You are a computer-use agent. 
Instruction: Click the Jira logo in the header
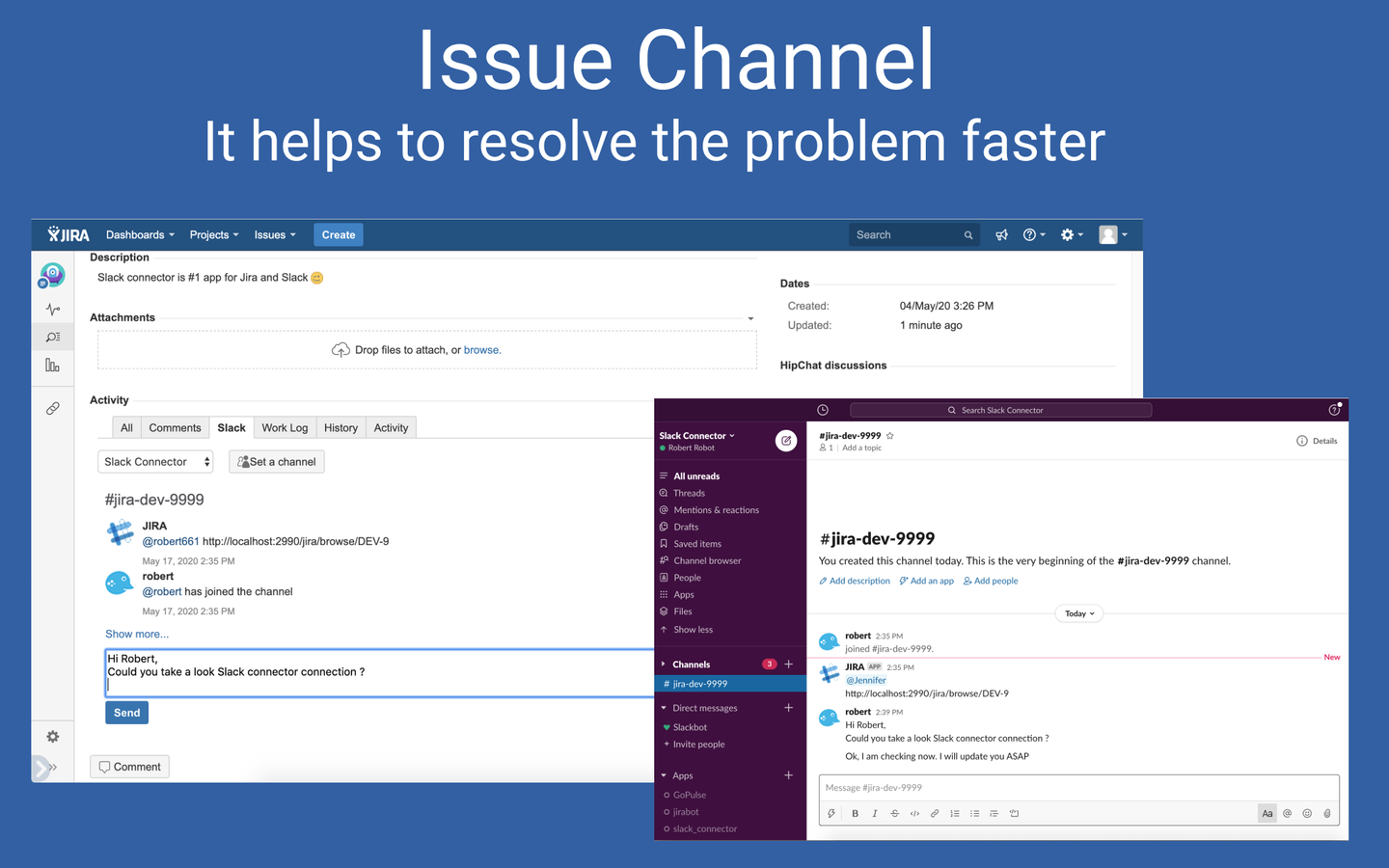coord(68,234)
